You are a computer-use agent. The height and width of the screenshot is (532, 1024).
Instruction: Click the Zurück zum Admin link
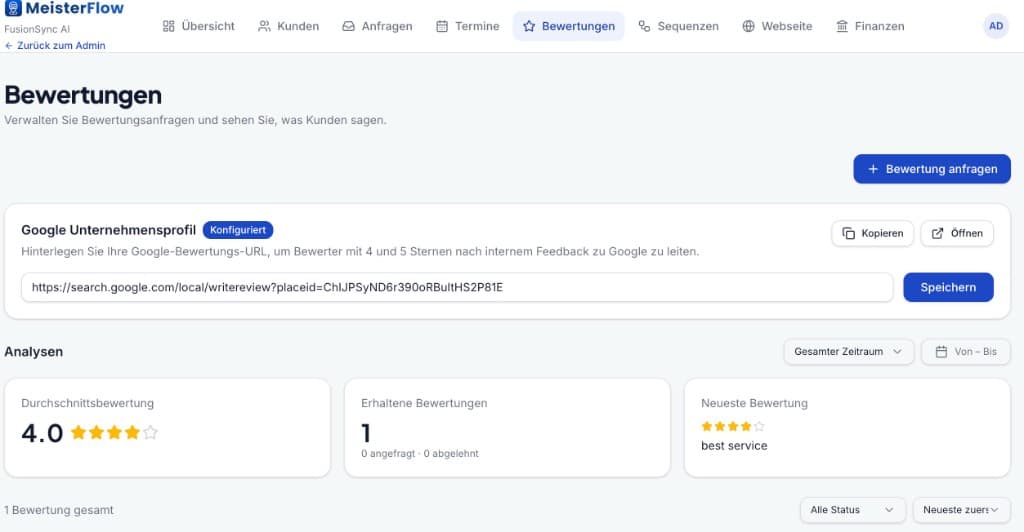(56, 46)
